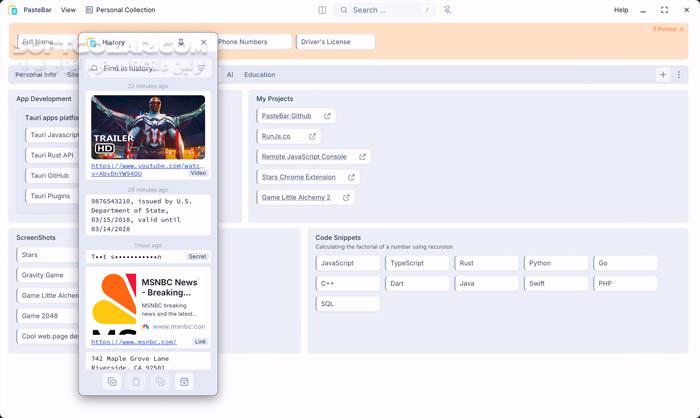Screen dimensions: 700x418
Task: Click the Find in history search field
Action: 145,69
